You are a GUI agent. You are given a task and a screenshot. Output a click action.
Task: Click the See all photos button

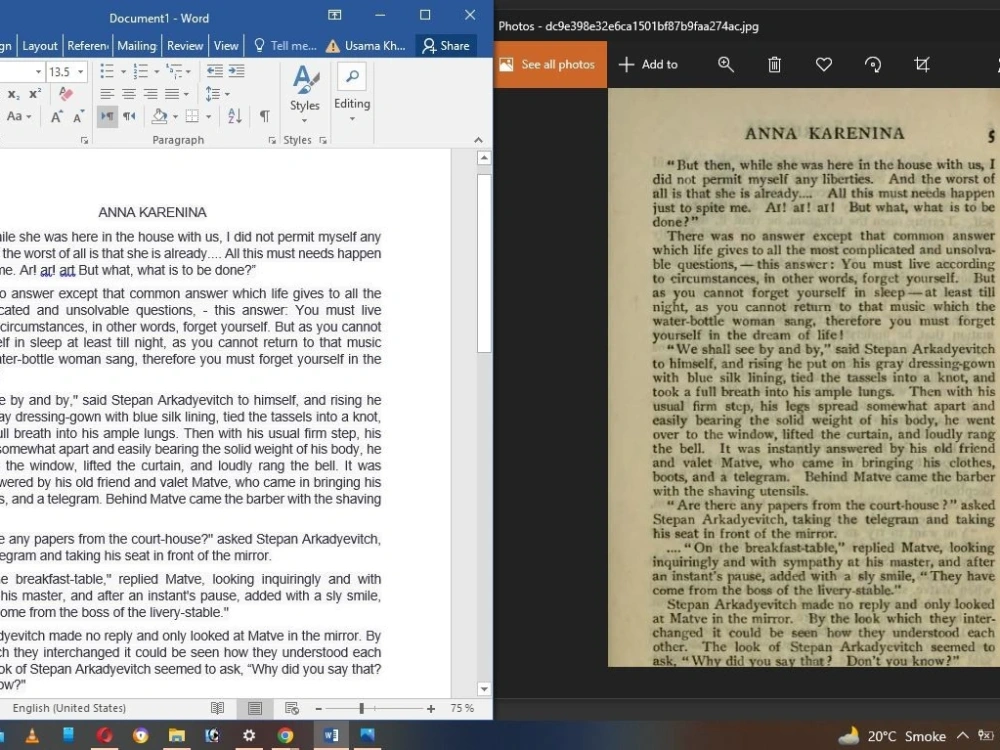(x=549, y=64)
